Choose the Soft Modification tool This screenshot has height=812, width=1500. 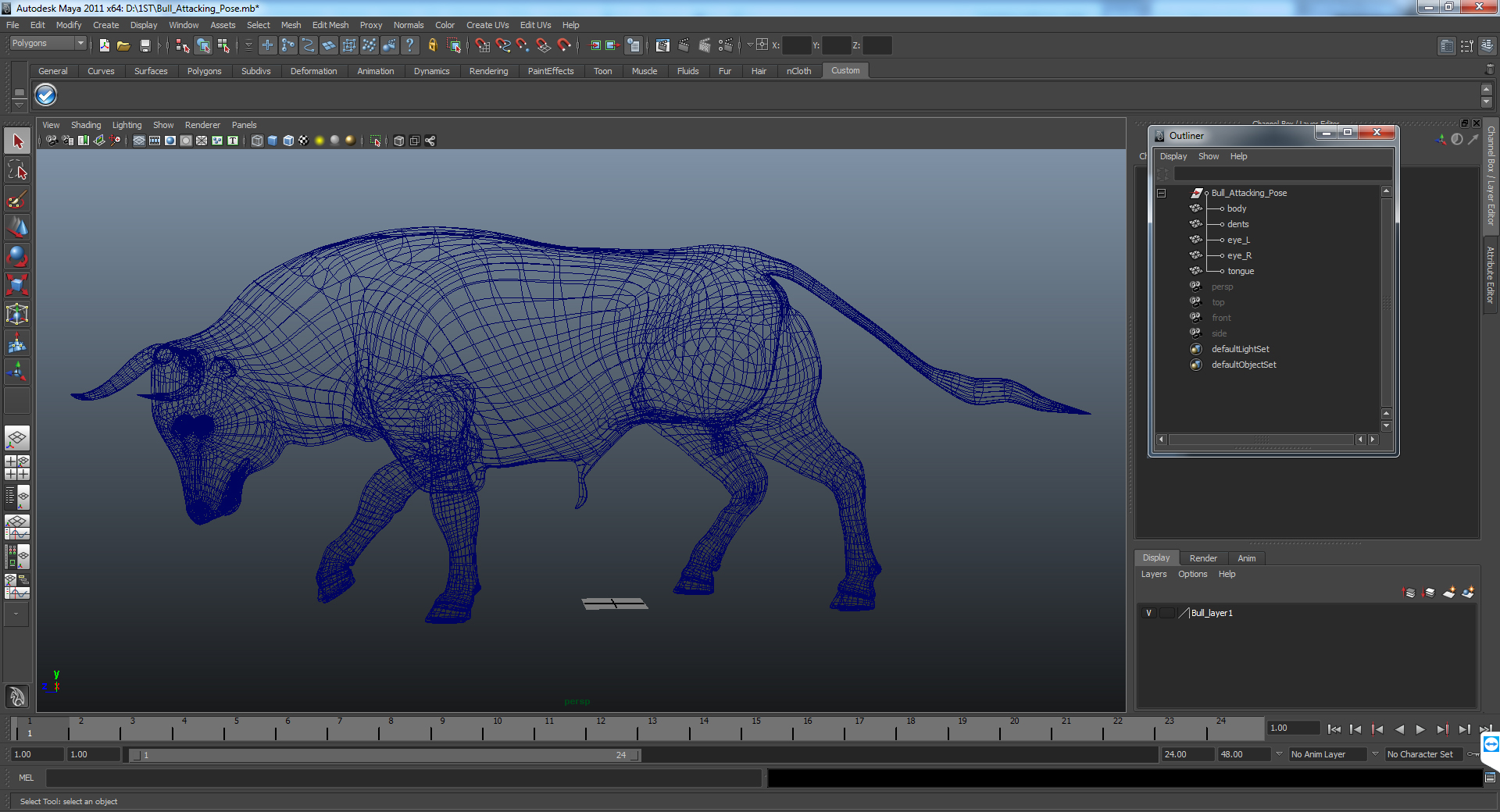coord(17,344)
